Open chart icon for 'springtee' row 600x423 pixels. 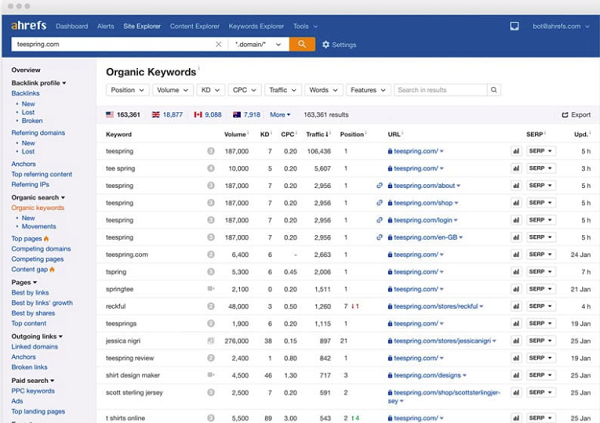(516, 289)
